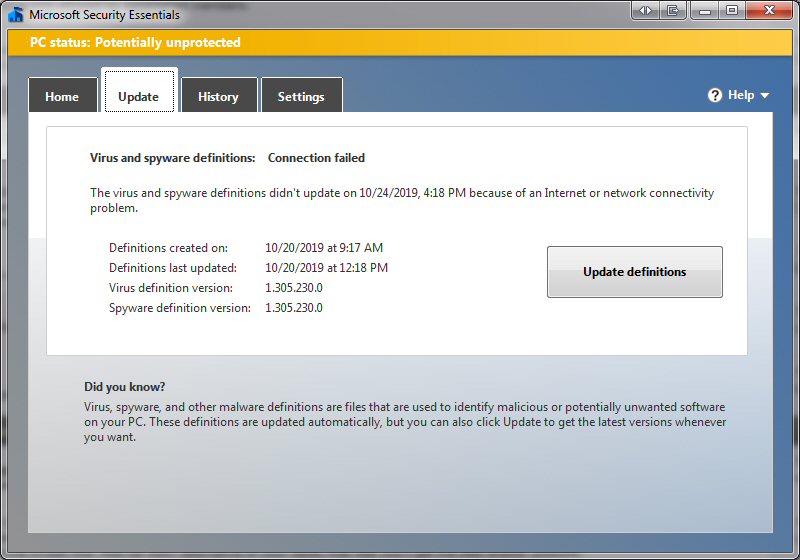The width and height of the screenshot is (800, 560).
Task: Open the Home tab
Action: coord(63,95)
